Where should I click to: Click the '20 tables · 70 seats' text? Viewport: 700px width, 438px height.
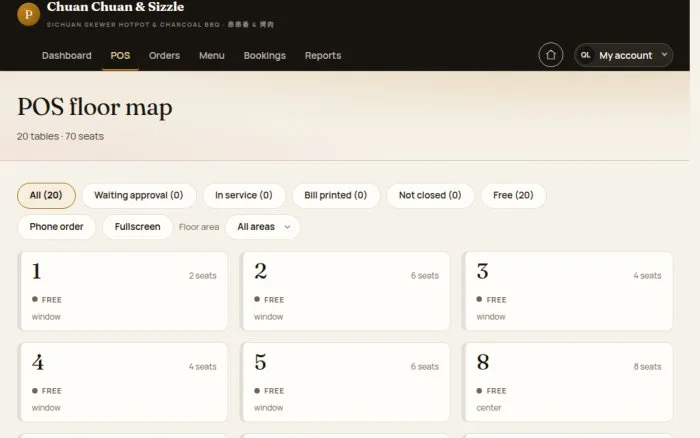click(x=60, y=136)
